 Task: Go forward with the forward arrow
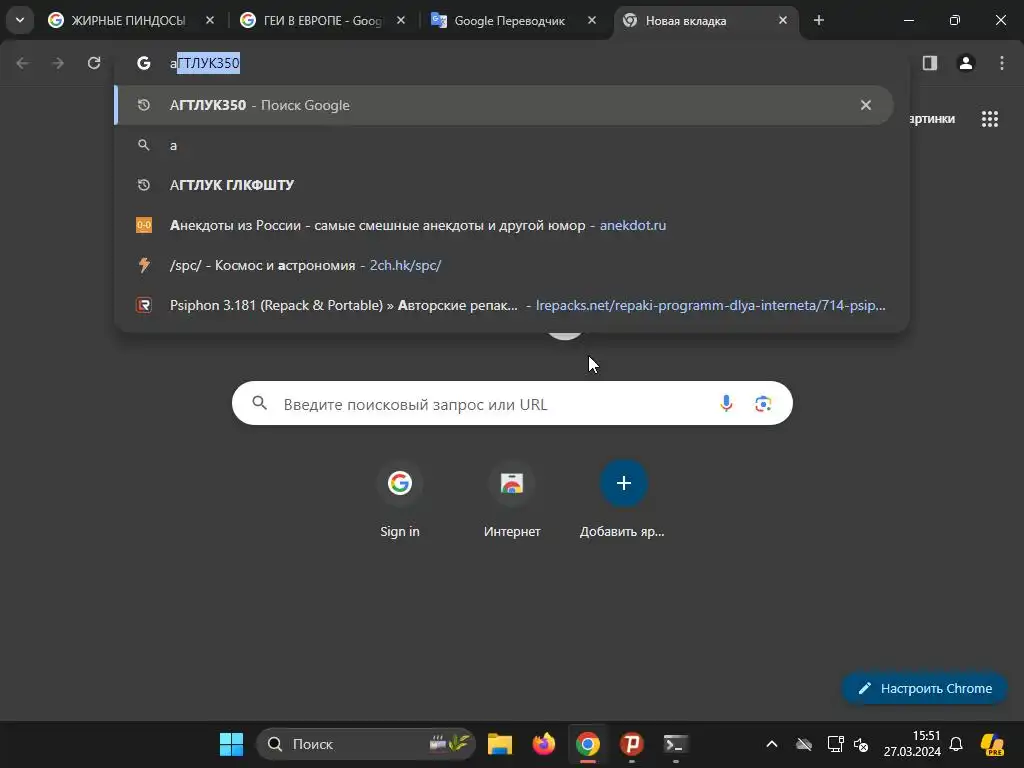click(58, 63)
